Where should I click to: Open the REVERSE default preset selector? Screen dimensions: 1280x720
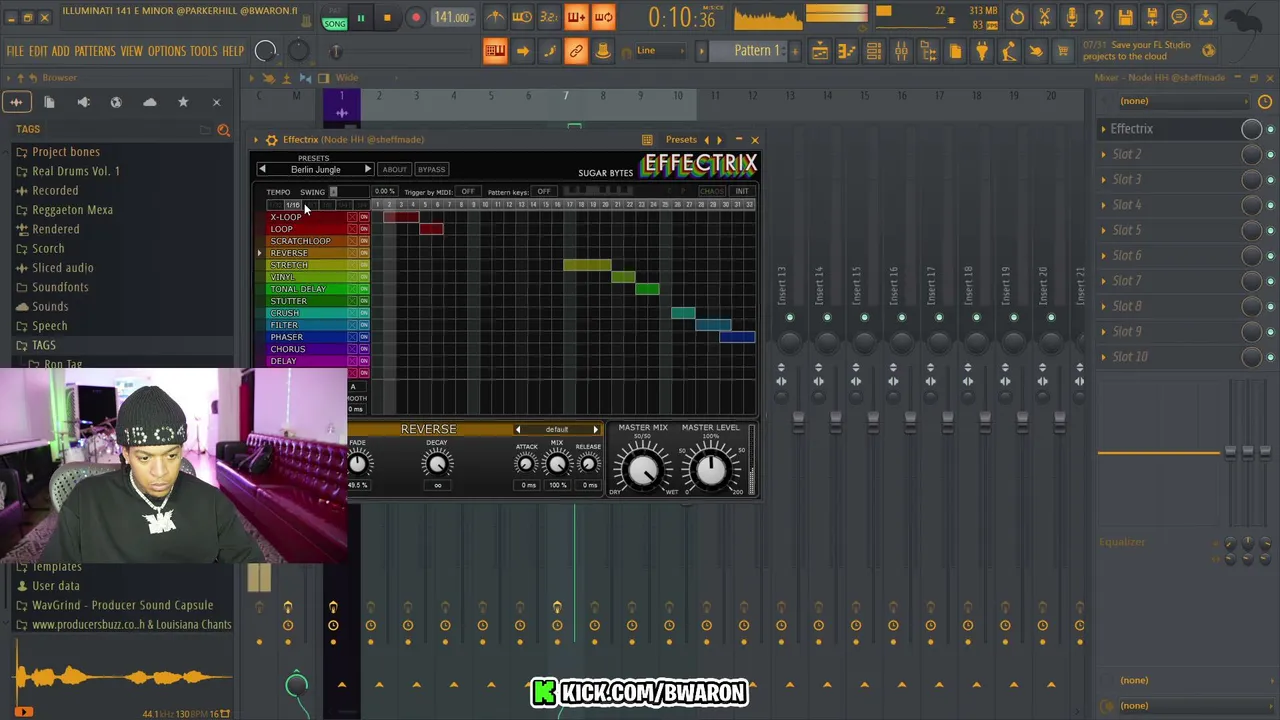click(557, 430)
